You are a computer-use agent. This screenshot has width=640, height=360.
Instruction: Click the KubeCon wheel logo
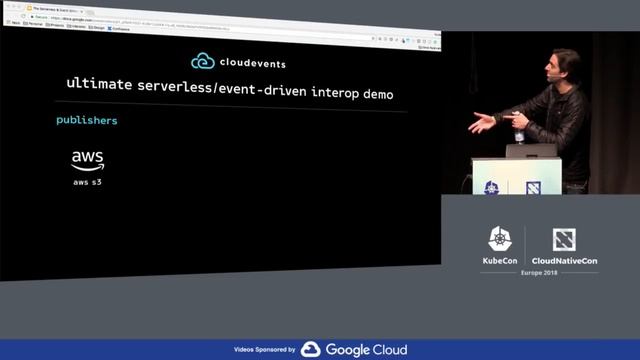point(500,239)
